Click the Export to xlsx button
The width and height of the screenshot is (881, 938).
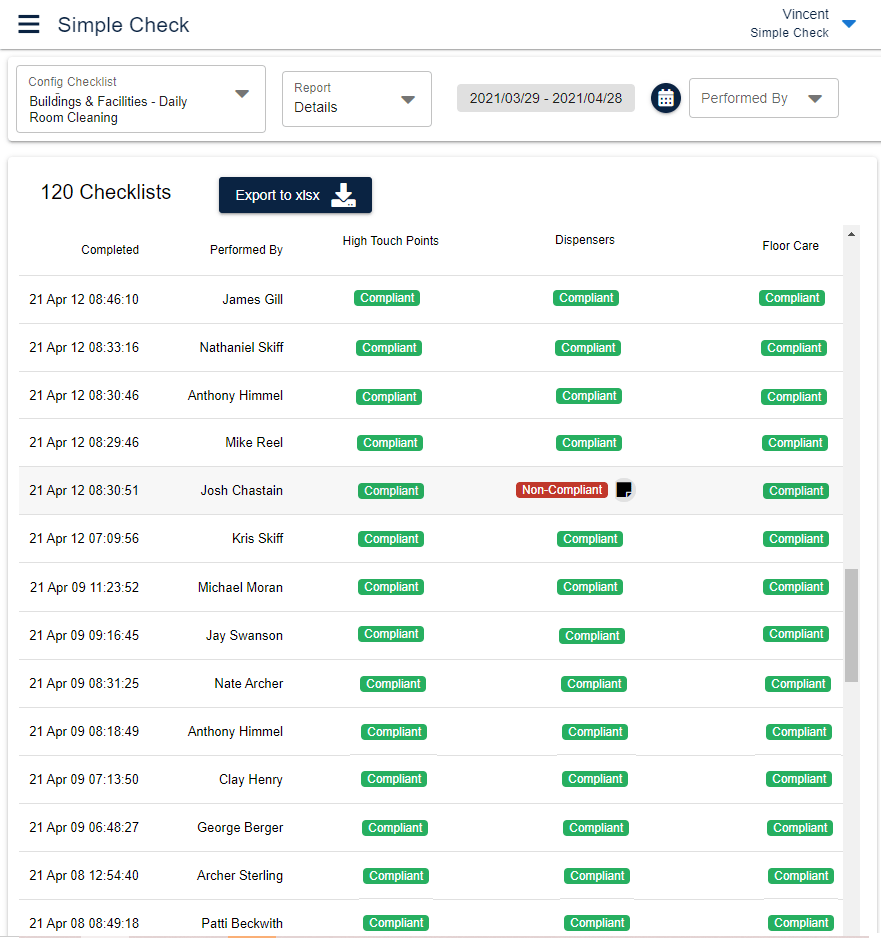click(x=295, y=195)
